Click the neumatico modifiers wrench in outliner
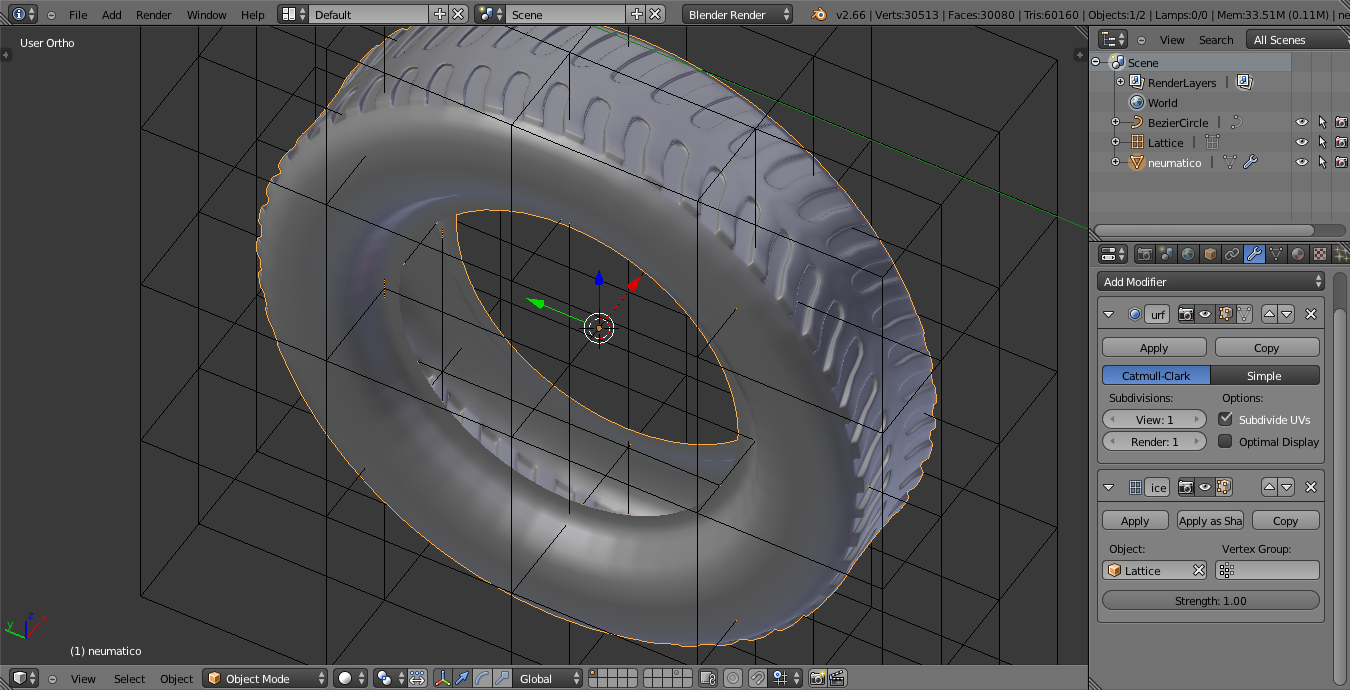This screenshot has height=690, width=1350. tap(1250, 162)
